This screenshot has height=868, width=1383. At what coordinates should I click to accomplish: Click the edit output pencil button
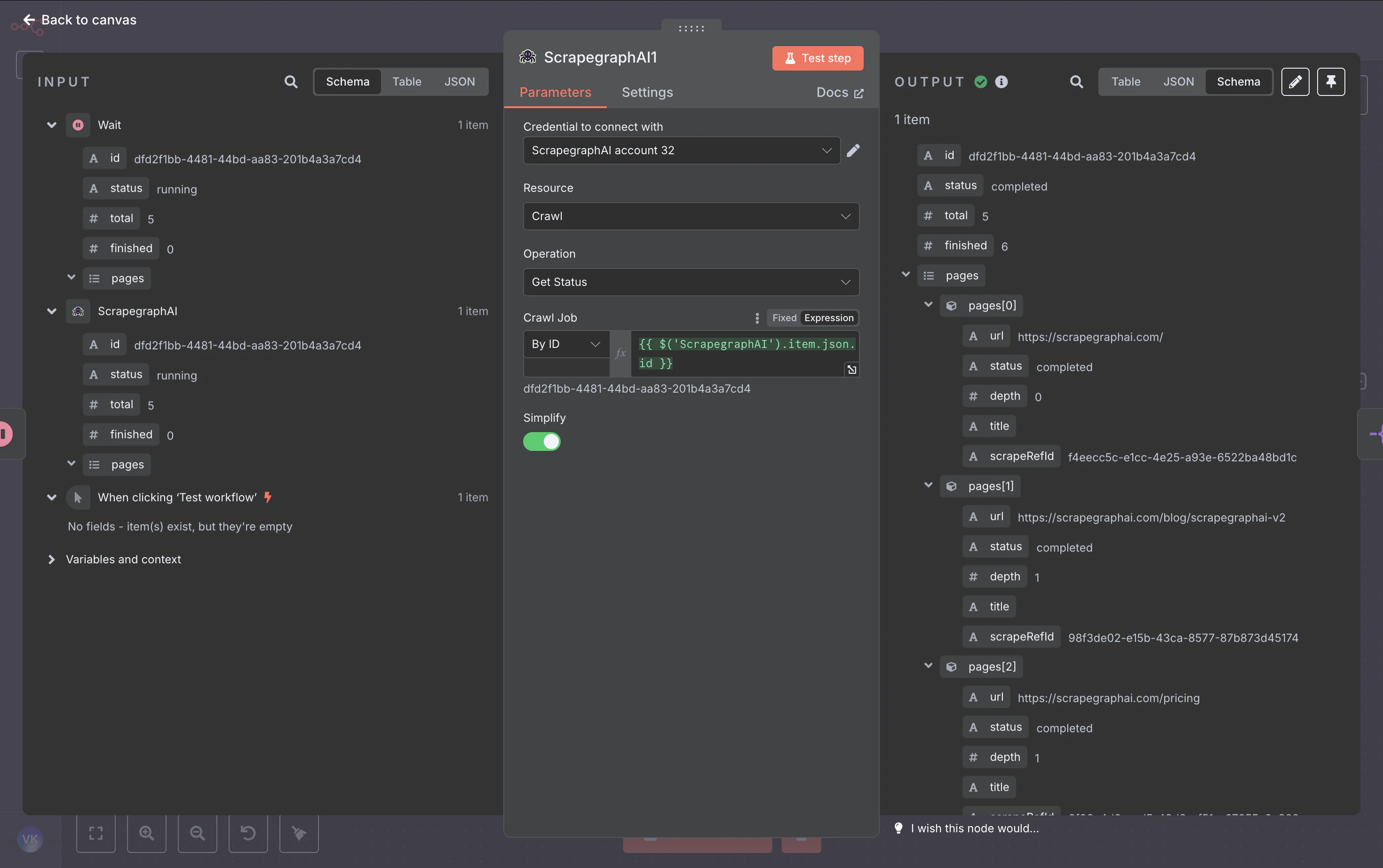(x=1295, y=81)
